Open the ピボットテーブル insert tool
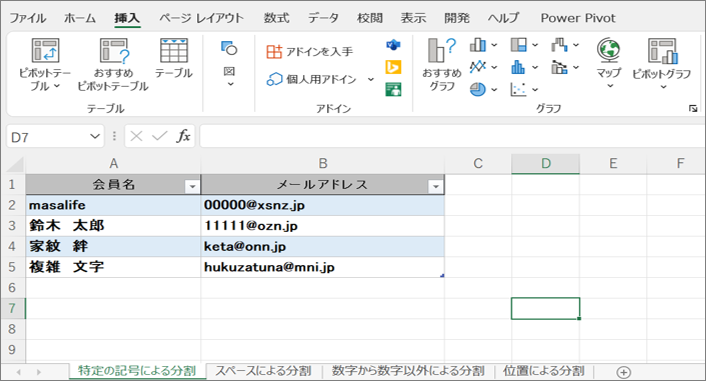706x381 pixels. (x=45, y=64)
